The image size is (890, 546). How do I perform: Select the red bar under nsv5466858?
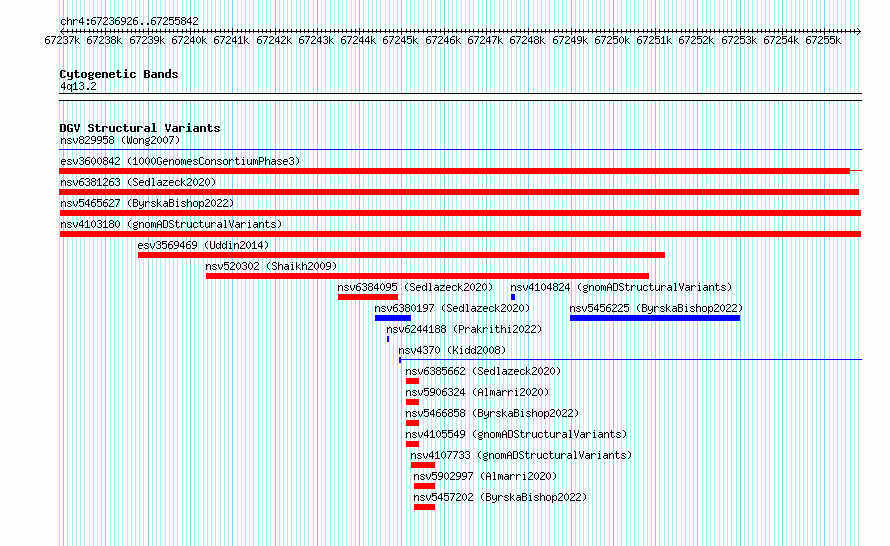(x=413, y=423)
